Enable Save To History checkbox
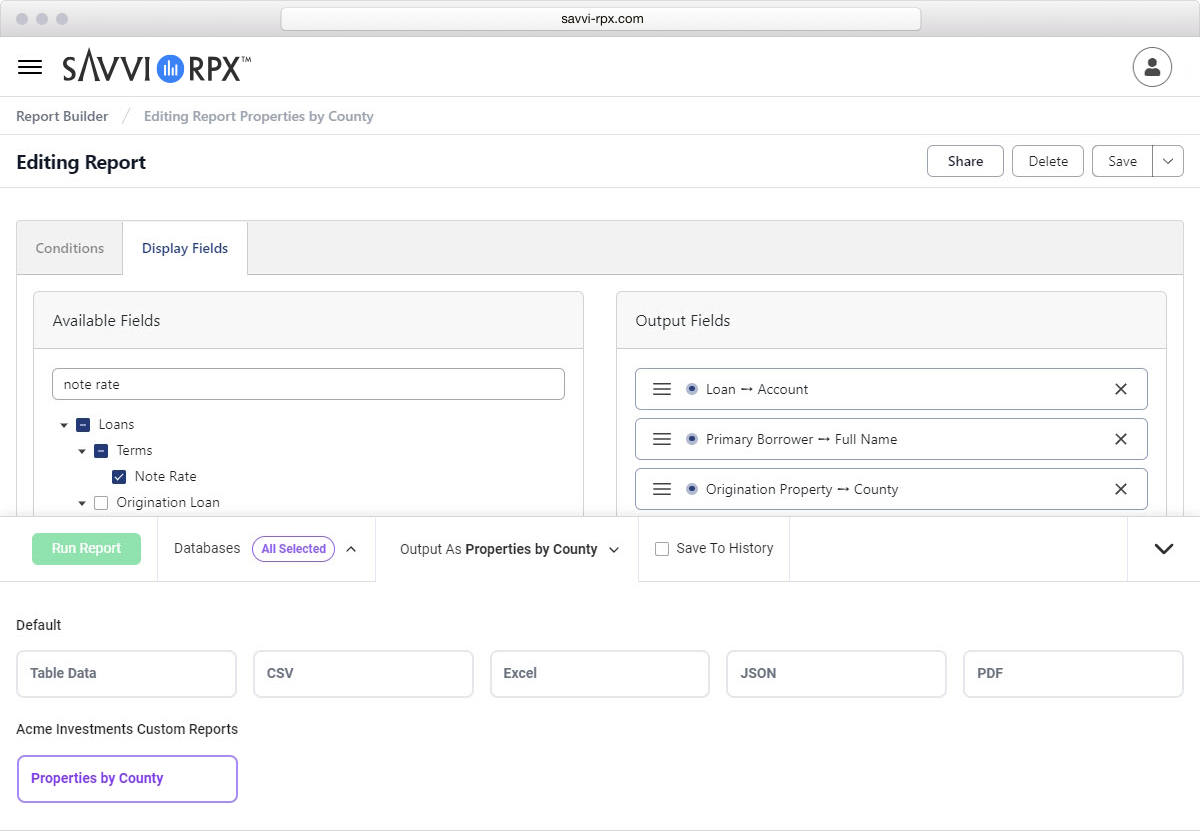Viewport: 1200px width, 831px height. click(661, 549)
